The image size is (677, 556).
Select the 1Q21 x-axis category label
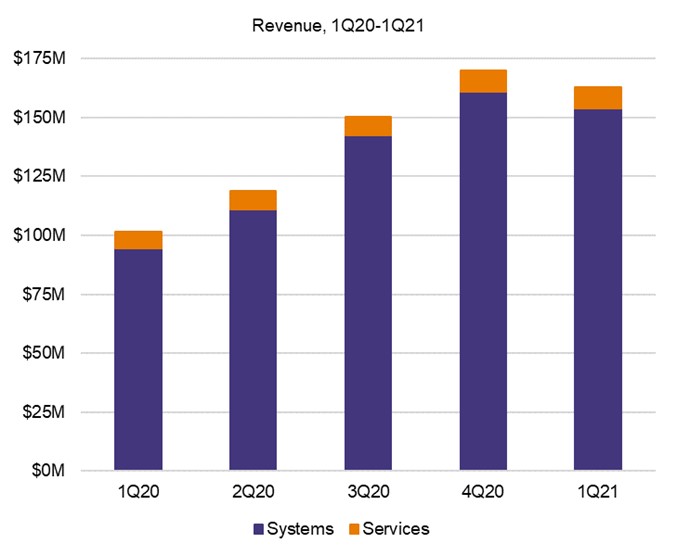point(598,491)
